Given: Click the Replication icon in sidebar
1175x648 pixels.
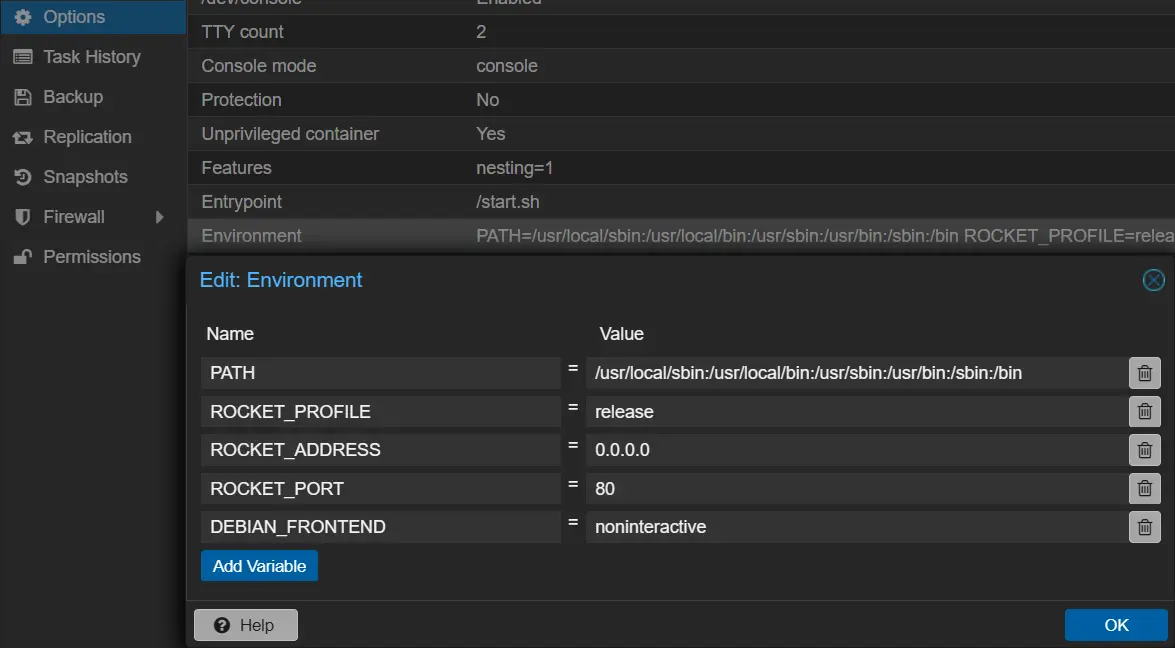Looking at the screenshot, I should click(22, 136).
